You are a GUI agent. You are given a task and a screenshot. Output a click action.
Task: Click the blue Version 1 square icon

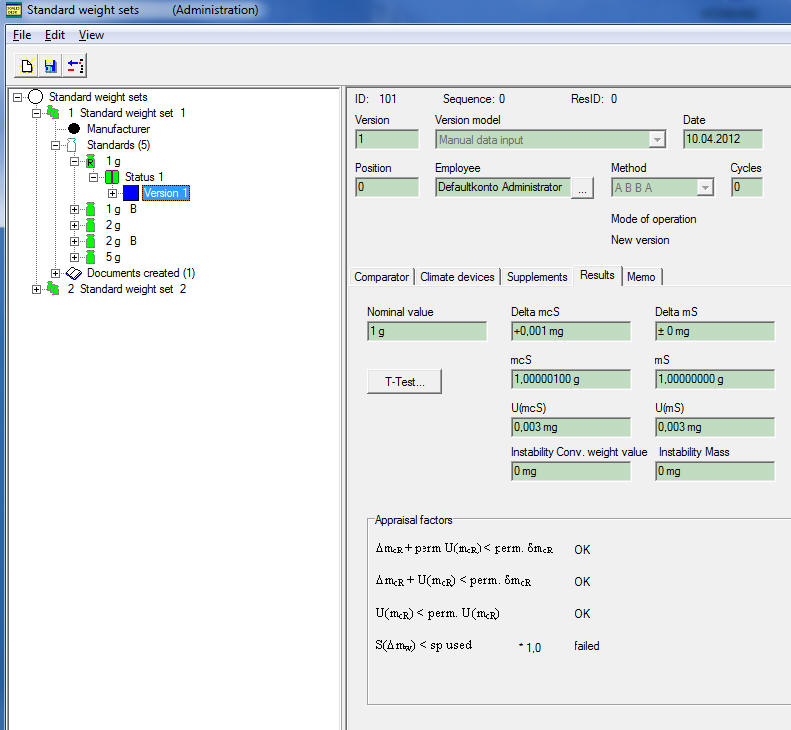point(131,193)
